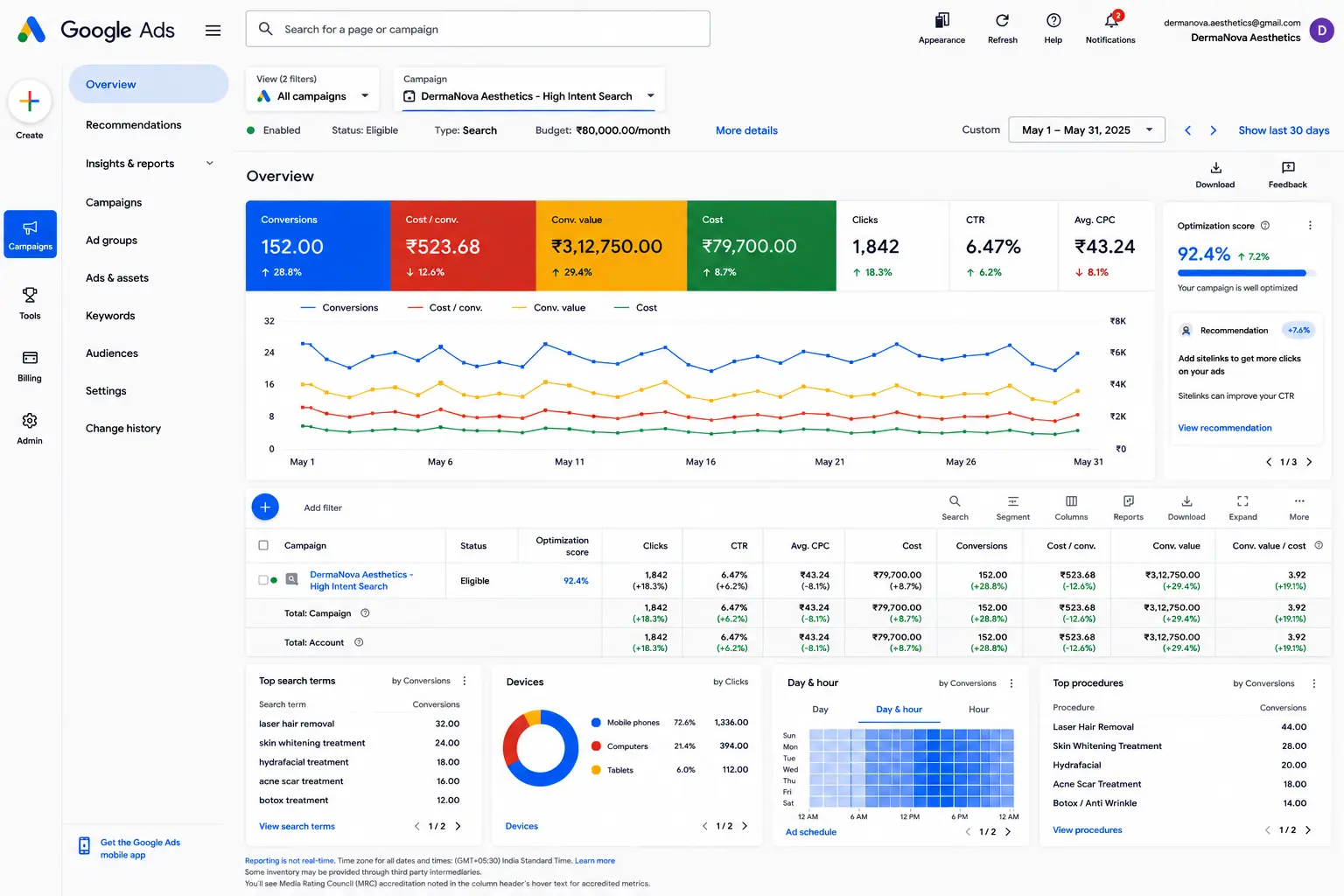Modify table Columns
This screenshot has height=896, width=1344.
(1071, 507)
